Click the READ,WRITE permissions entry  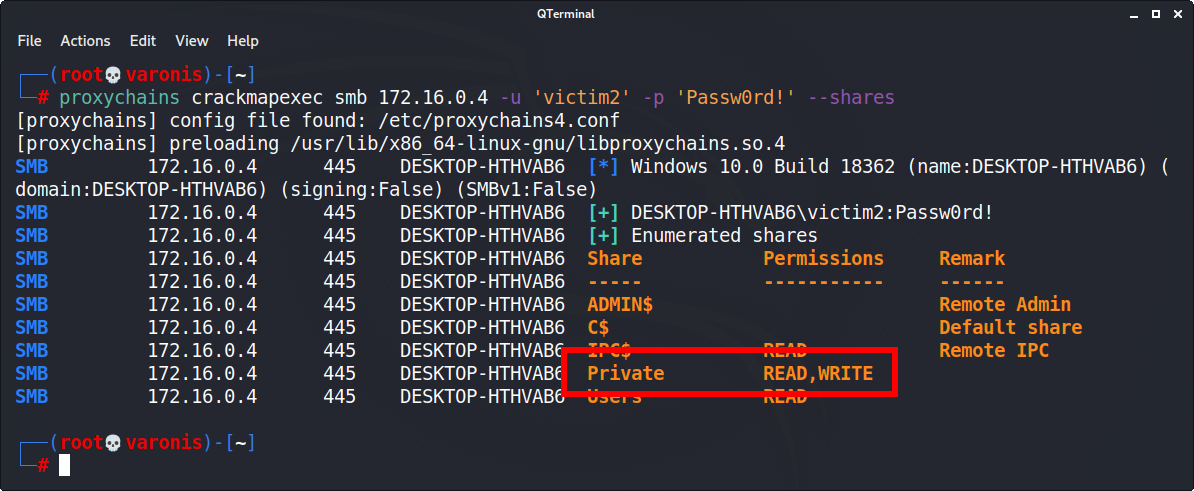(818, 374)
